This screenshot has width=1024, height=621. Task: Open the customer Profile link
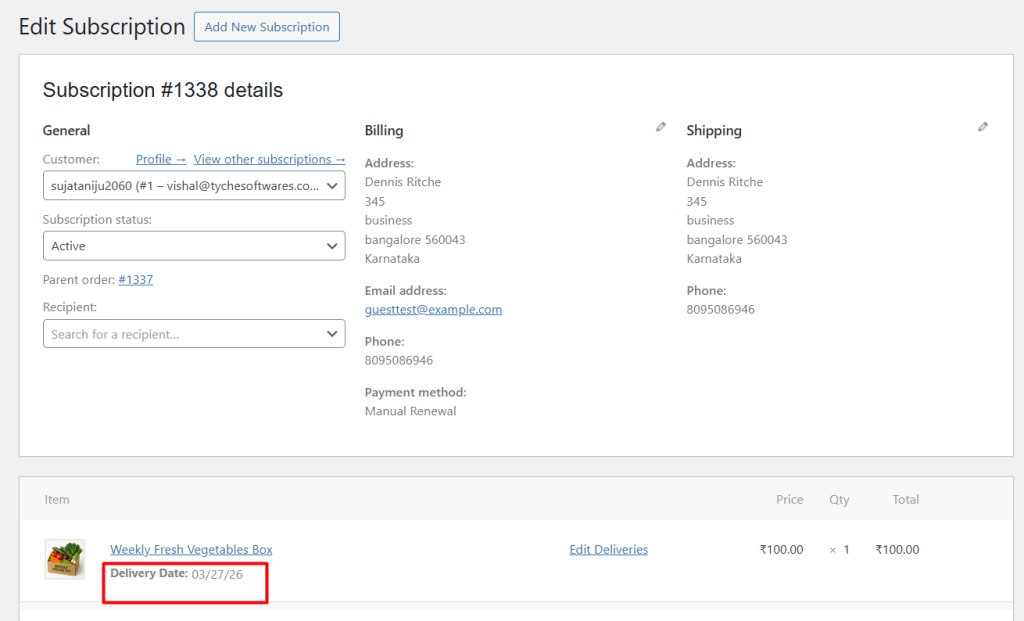click(x=161, y=159)
